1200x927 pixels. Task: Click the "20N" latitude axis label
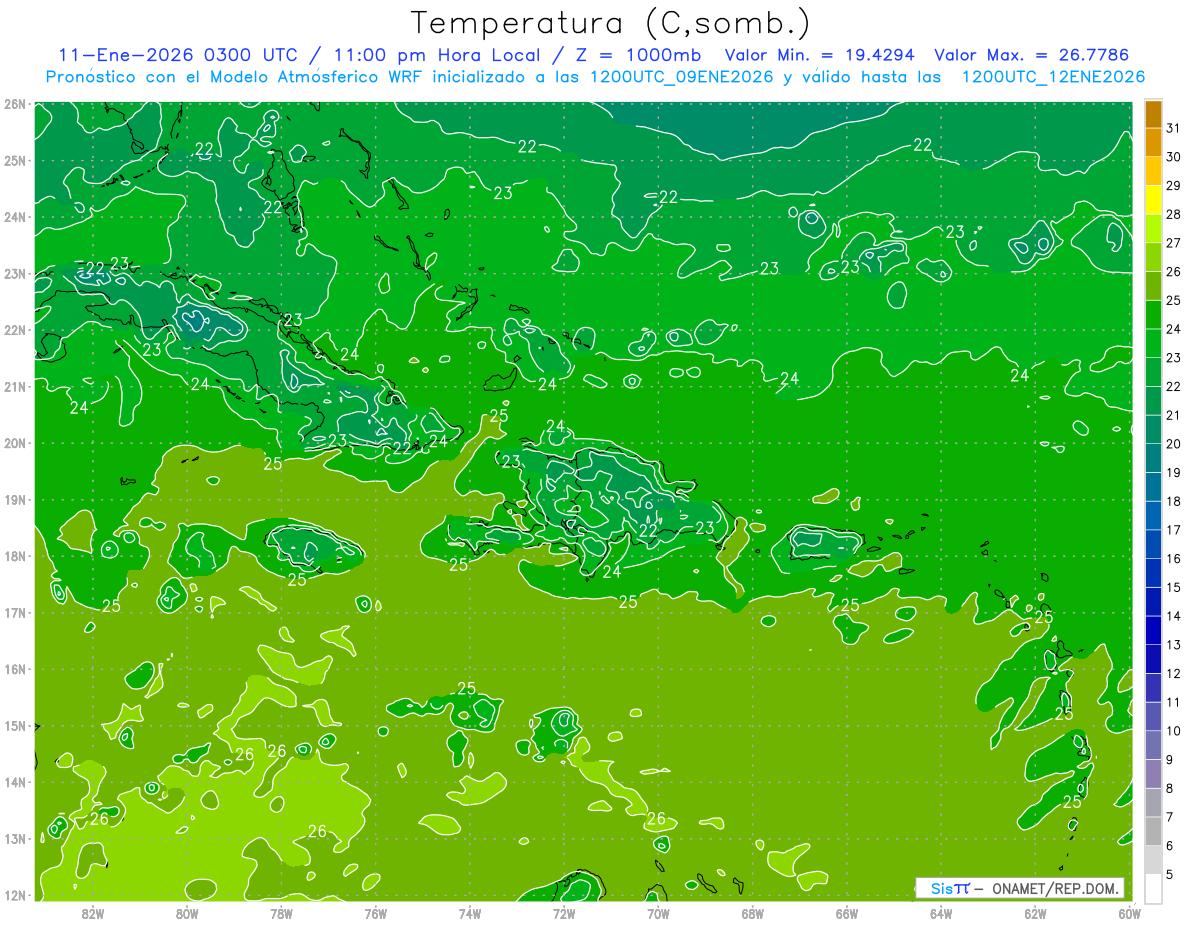[14, 443]
